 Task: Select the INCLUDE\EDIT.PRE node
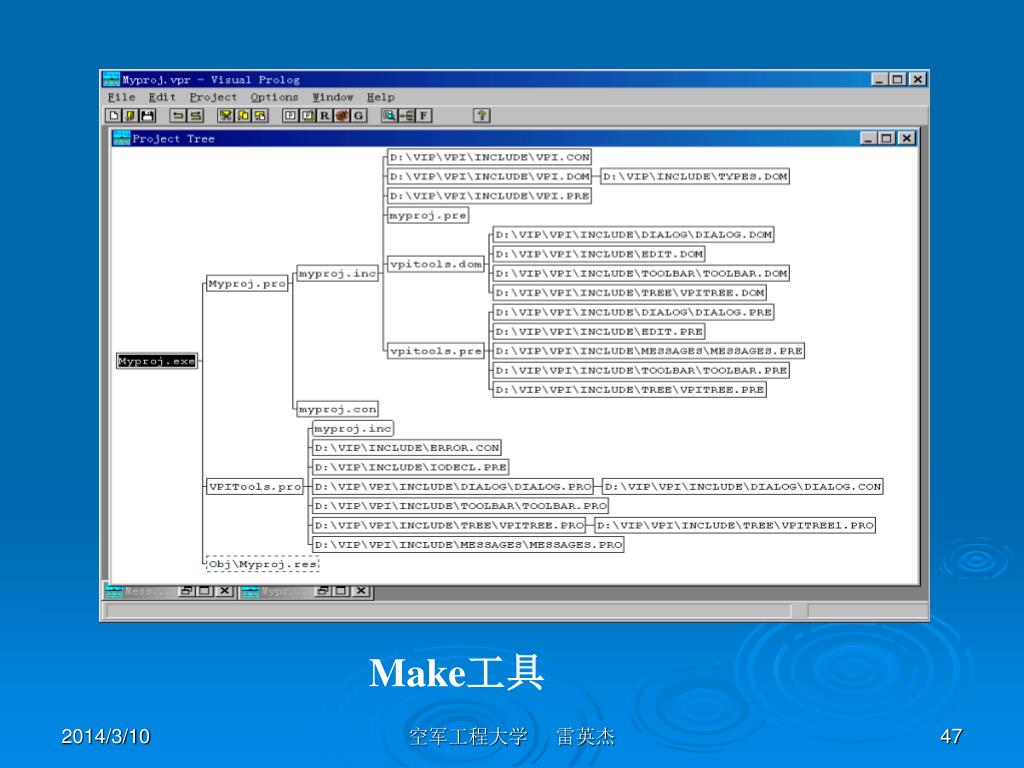(x=599, y=331)
